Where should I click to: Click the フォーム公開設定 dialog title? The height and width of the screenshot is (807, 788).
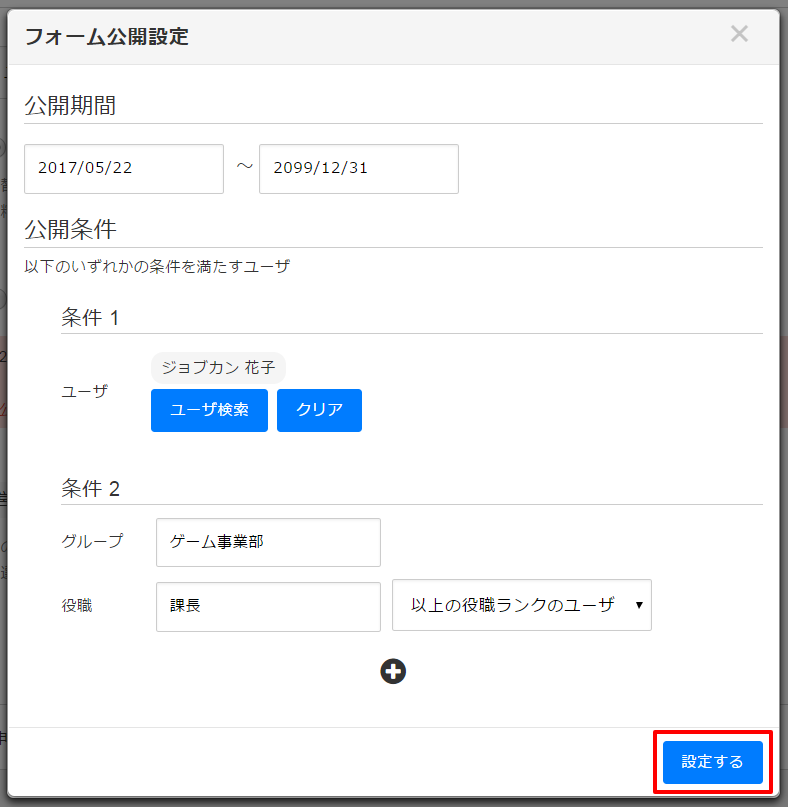[x=106, y=37]
